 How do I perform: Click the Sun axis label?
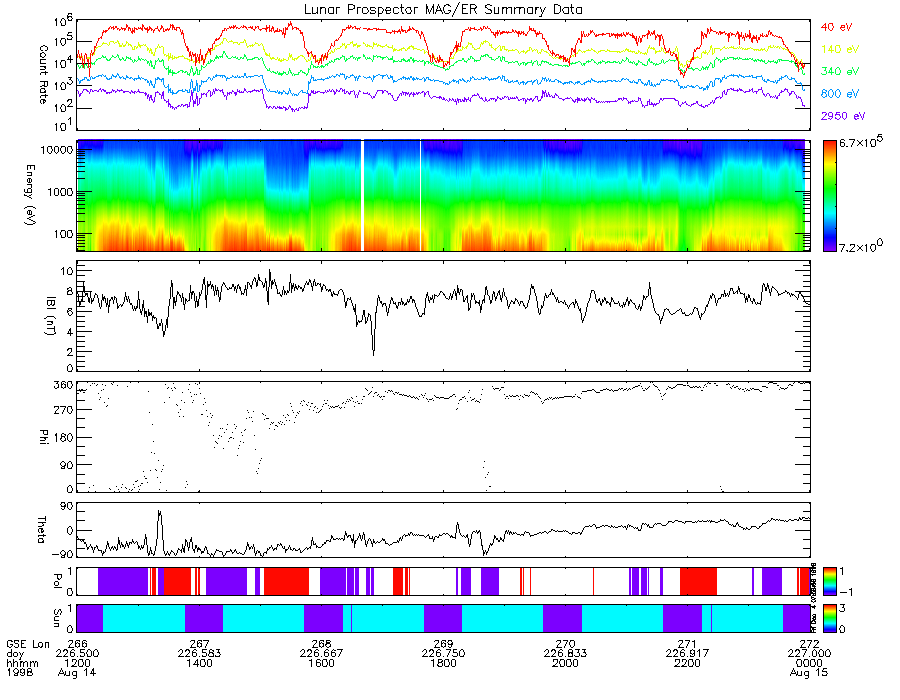[57, 619]
